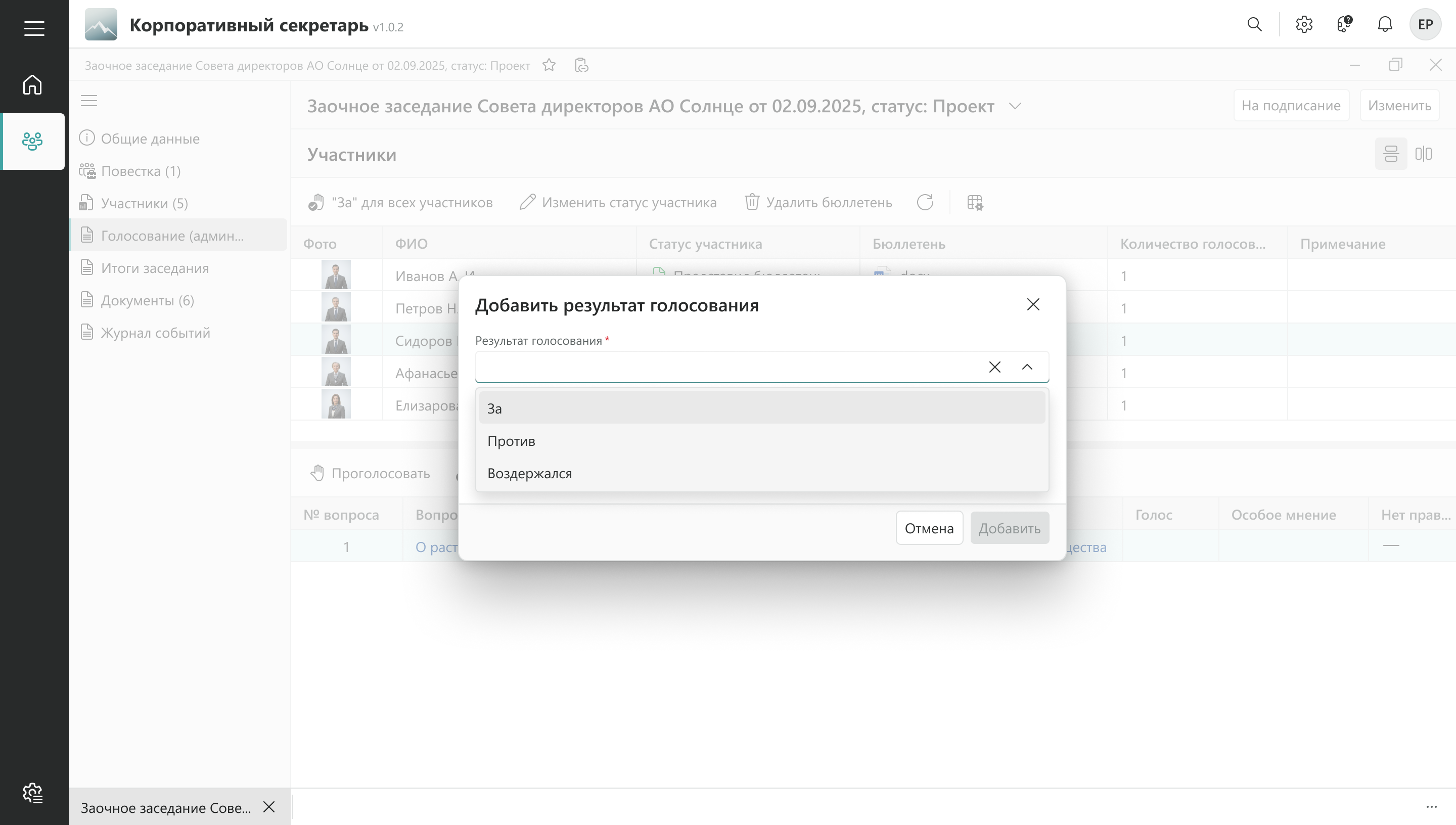Close the add voting result dialog
1456x825 pixels.
point(1033,305)
